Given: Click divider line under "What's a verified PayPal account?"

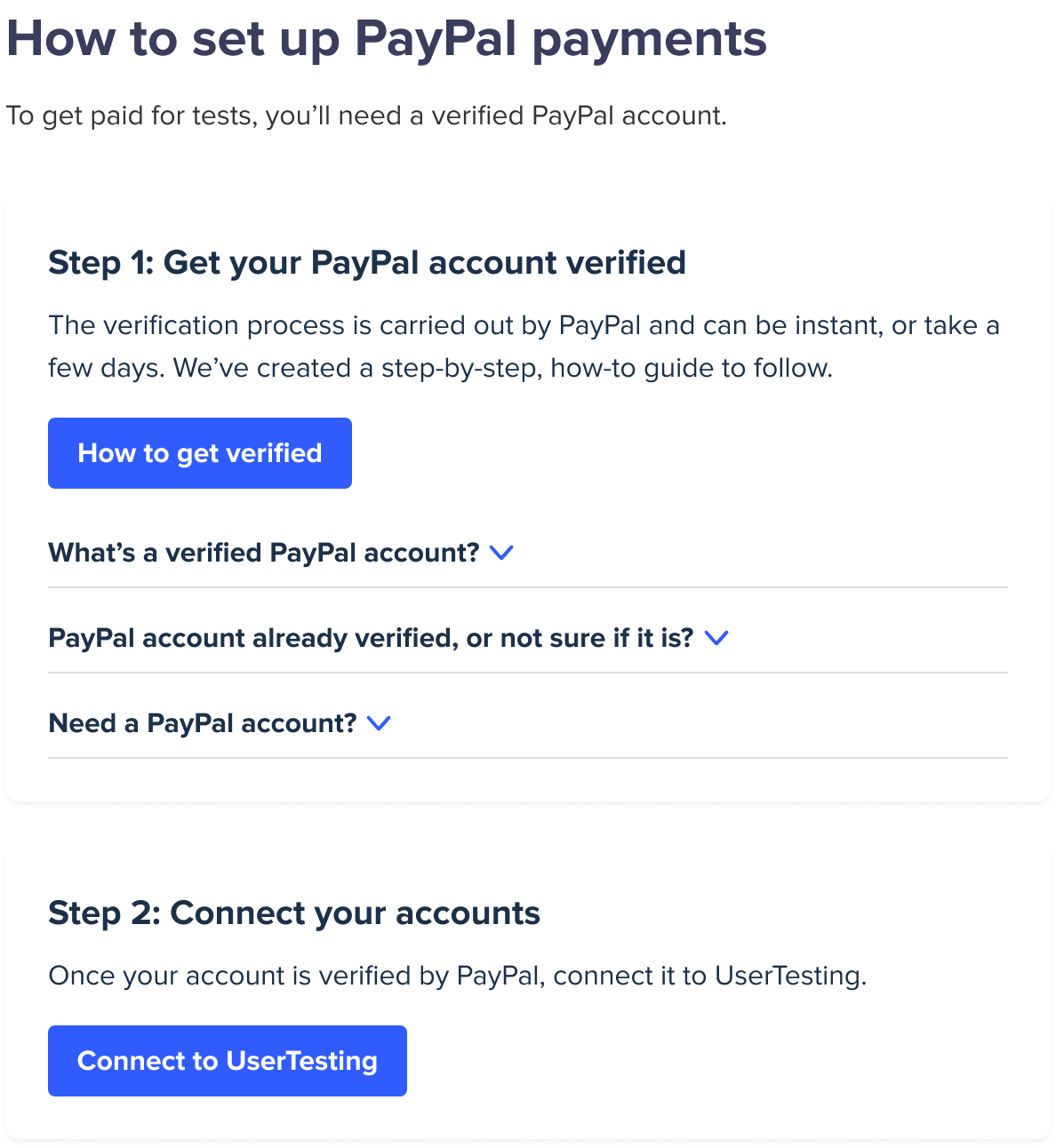Looking at the screenshot, I should point(528,587).
